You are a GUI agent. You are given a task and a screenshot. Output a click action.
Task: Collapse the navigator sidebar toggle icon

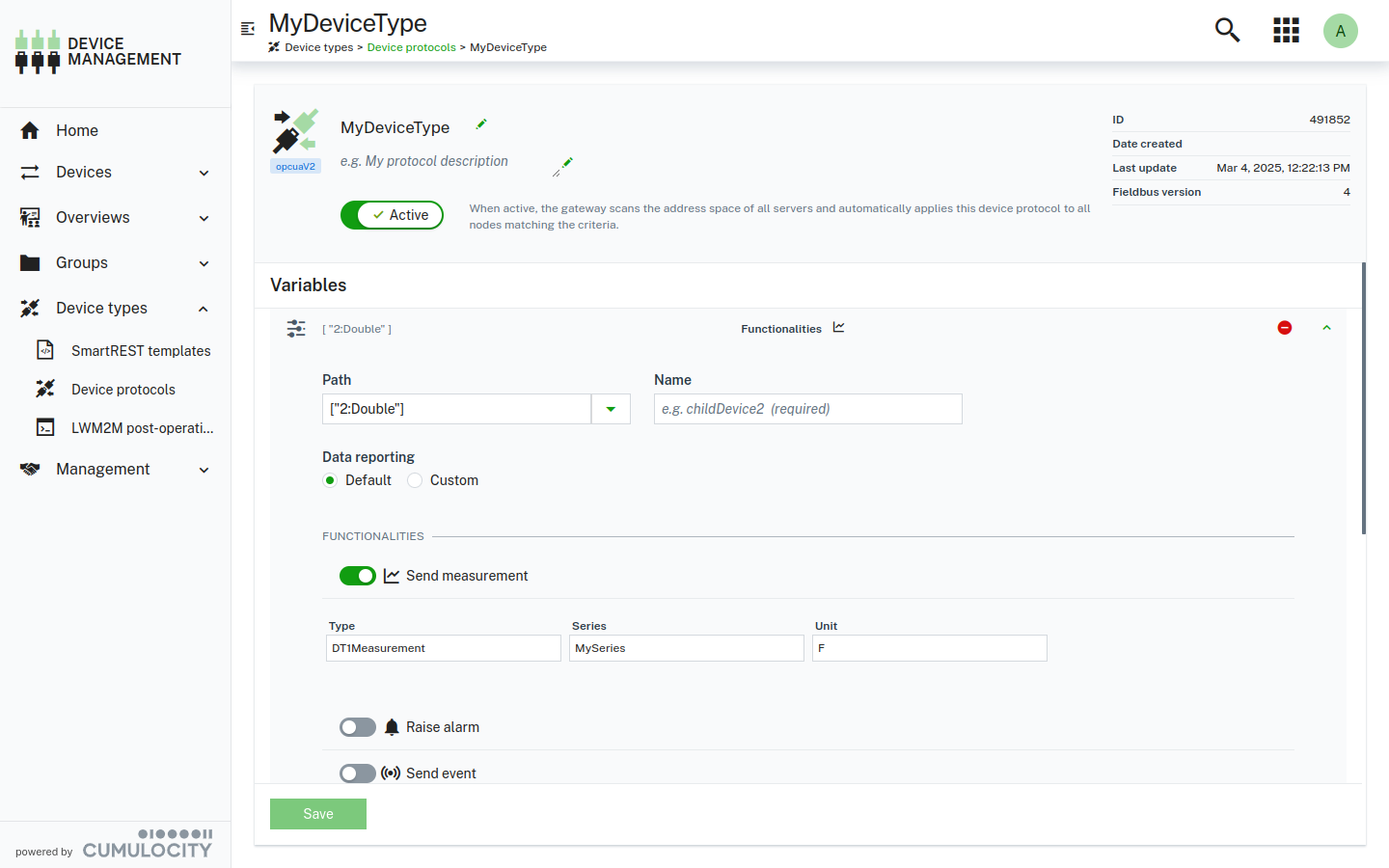click(248, 29)
